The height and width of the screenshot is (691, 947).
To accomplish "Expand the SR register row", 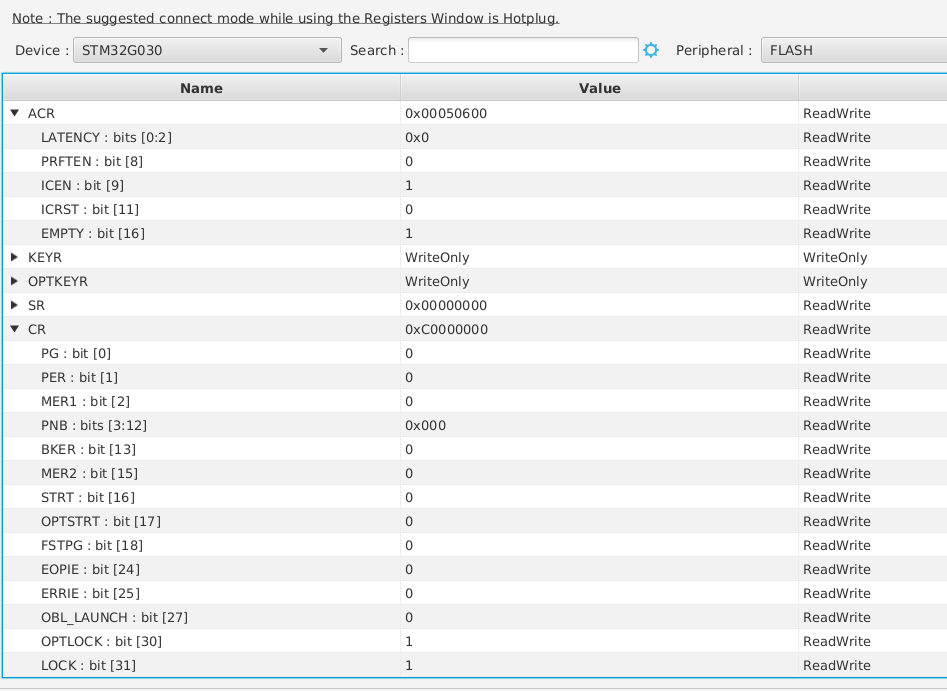I will (15, 305).
